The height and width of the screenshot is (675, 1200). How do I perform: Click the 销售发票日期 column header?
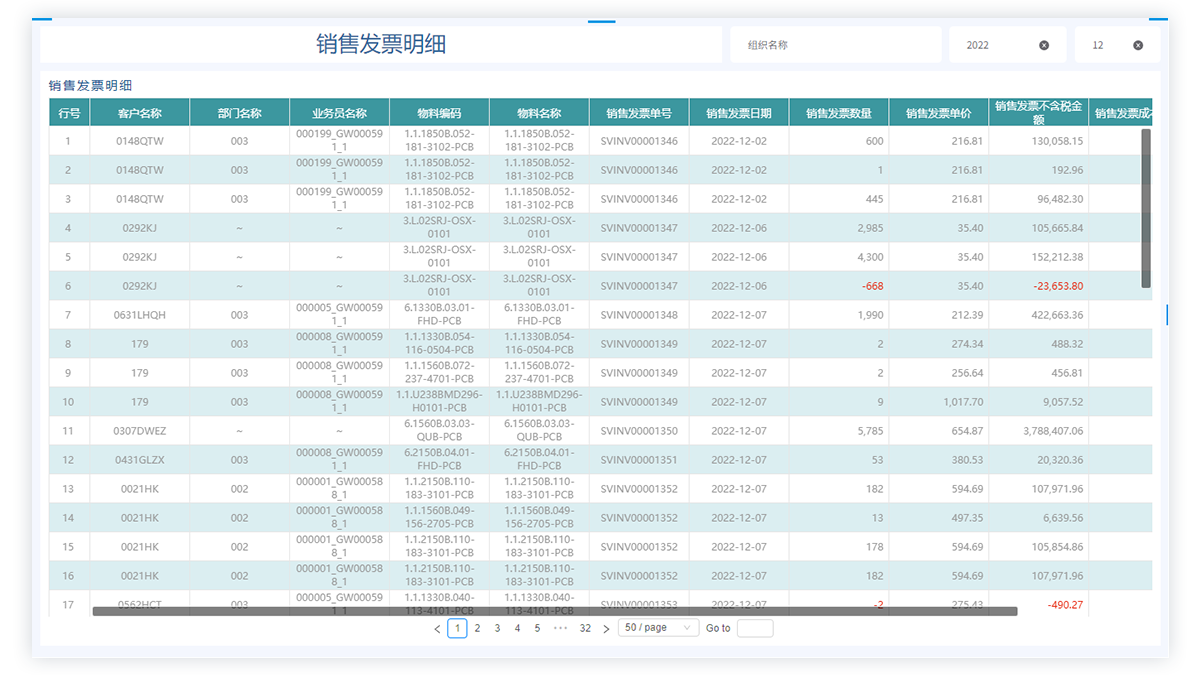[x=738, y=113]
